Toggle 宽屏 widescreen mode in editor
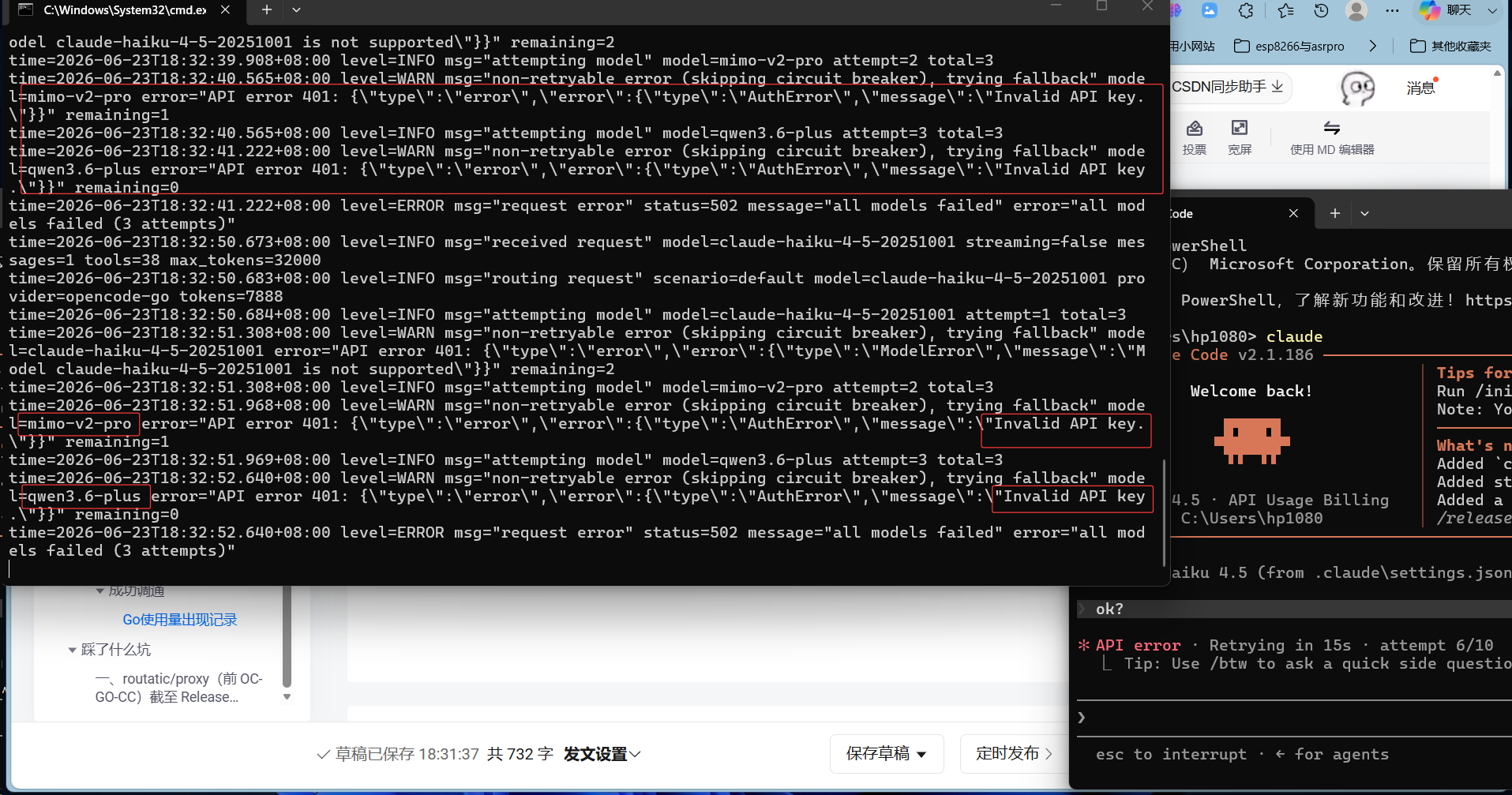1512x795 pixels. 1240,137
